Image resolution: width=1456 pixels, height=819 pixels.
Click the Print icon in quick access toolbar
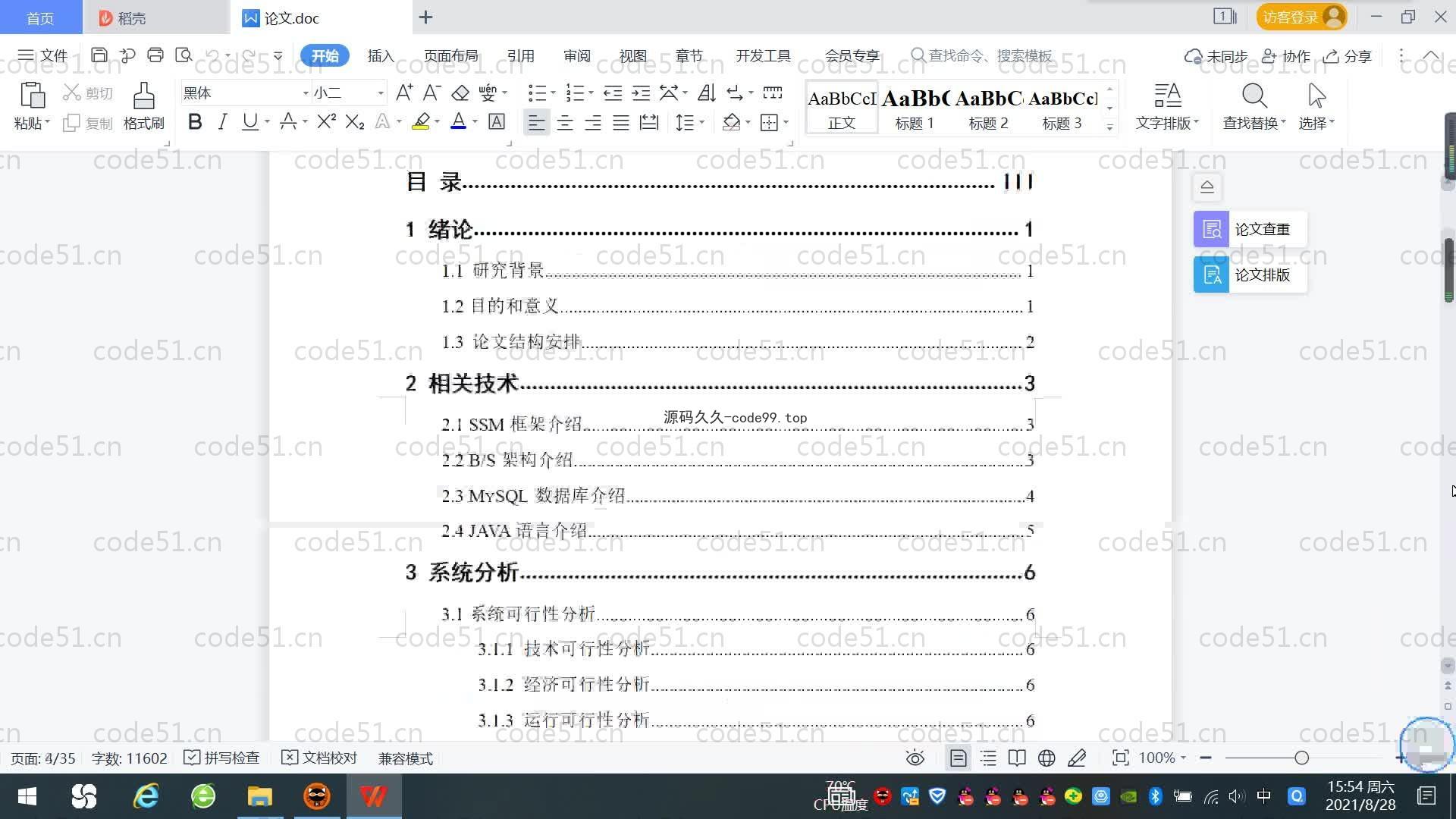[155, 55]
